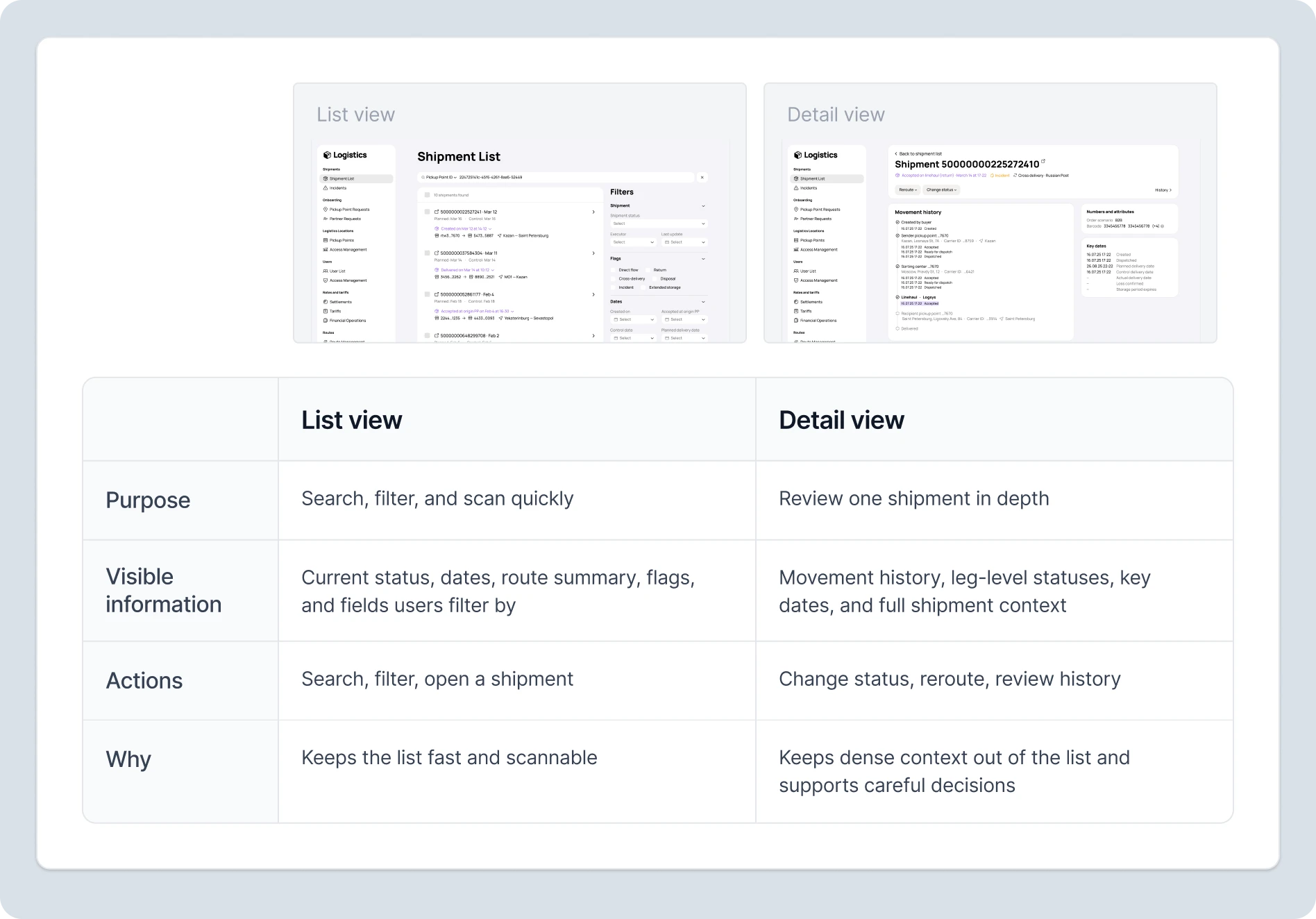Open the Executor Select dropdown

[633, 242]
